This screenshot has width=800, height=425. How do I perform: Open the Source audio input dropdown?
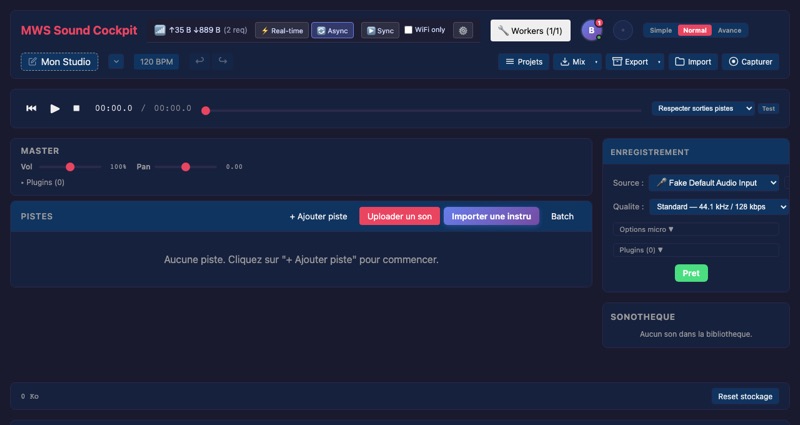click(714, 183)
